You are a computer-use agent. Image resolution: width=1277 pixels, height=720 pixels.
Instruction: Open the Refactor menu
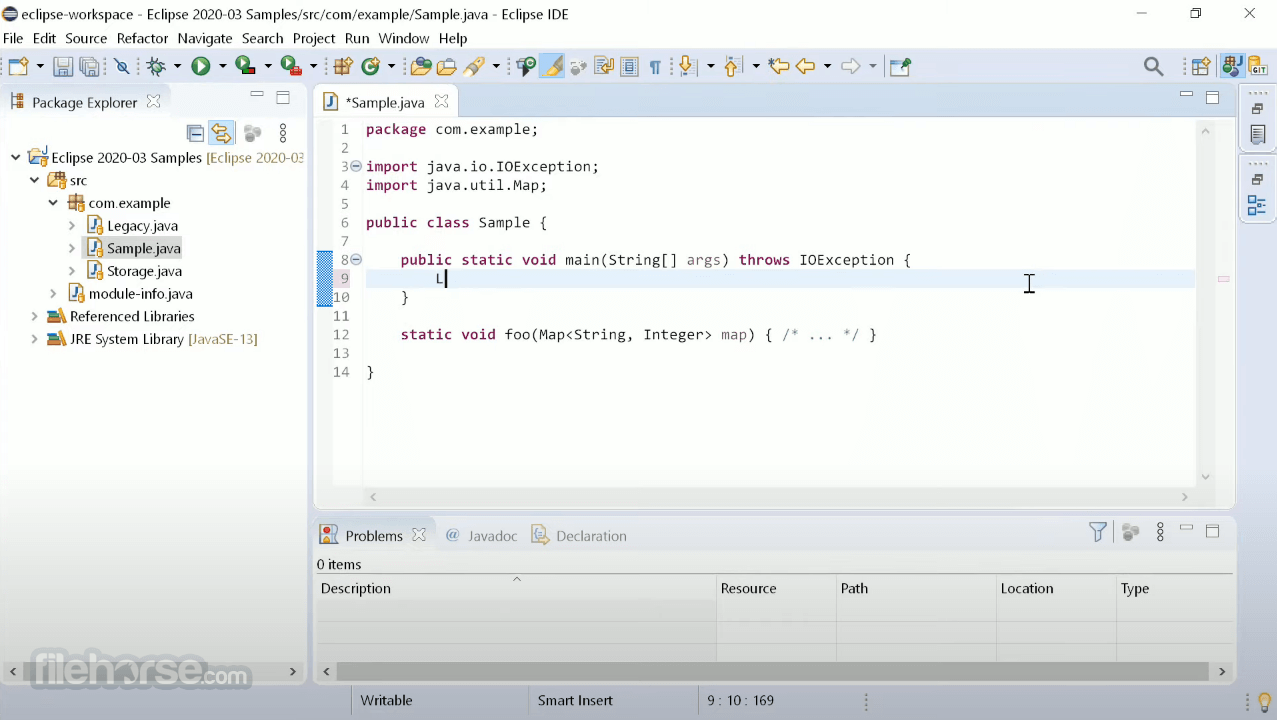142,38
